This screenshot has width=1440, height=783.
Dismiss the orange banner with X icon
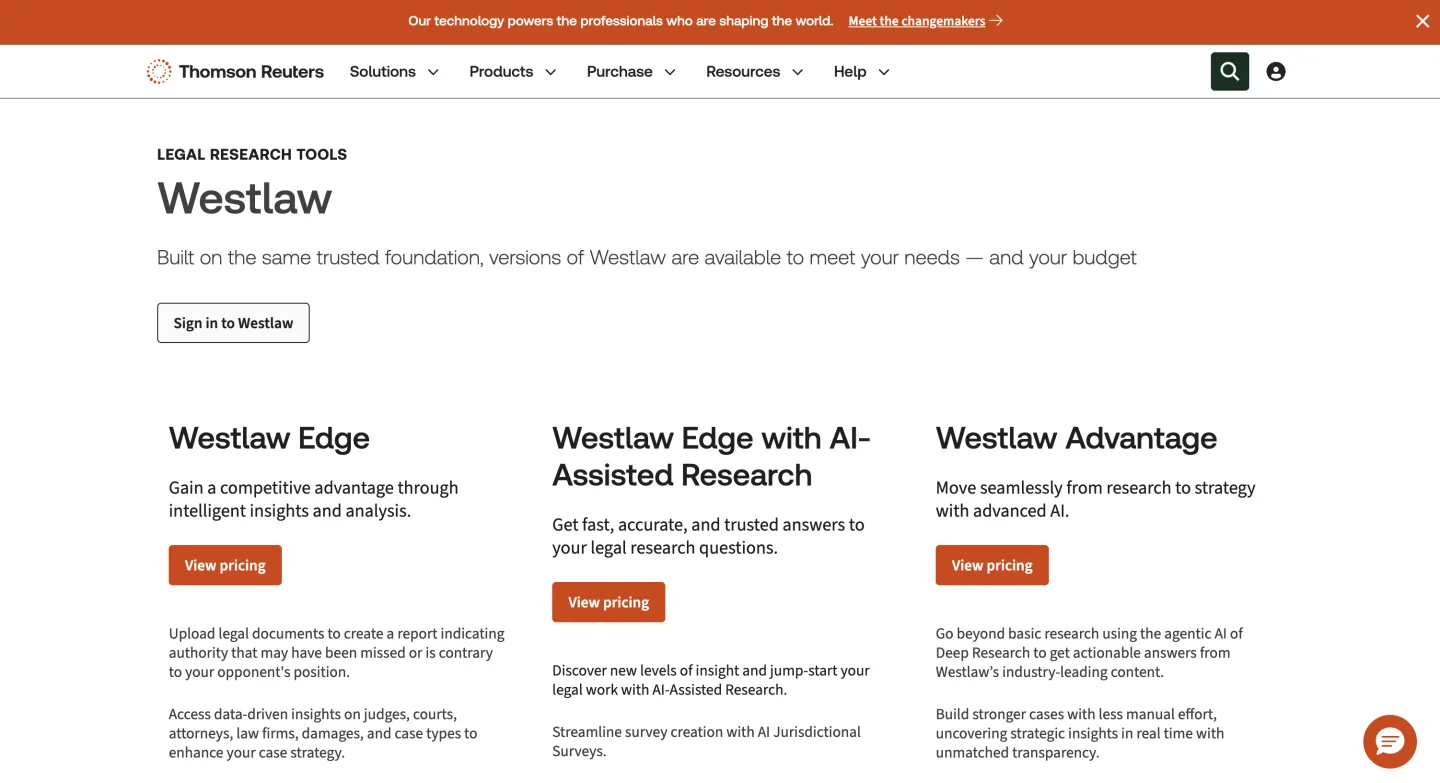[x=1422, y=21]
